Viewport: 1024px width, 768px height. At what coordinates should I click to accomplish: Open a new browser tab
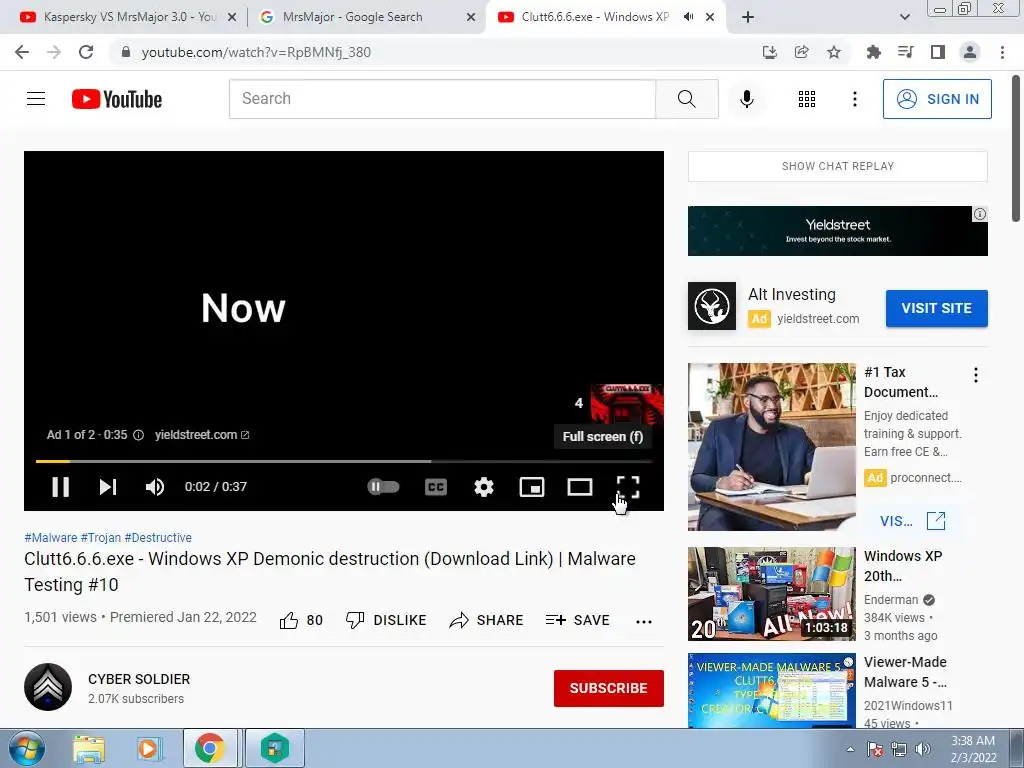coord(748,18)
